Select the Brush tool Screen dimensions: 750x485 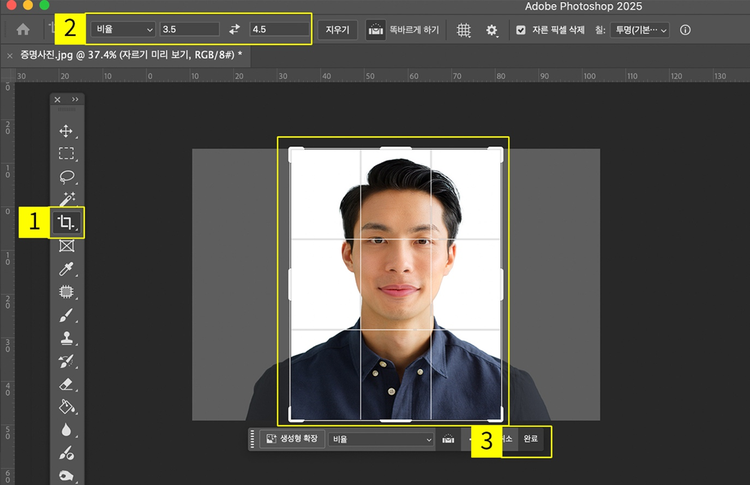coord(67,315)
